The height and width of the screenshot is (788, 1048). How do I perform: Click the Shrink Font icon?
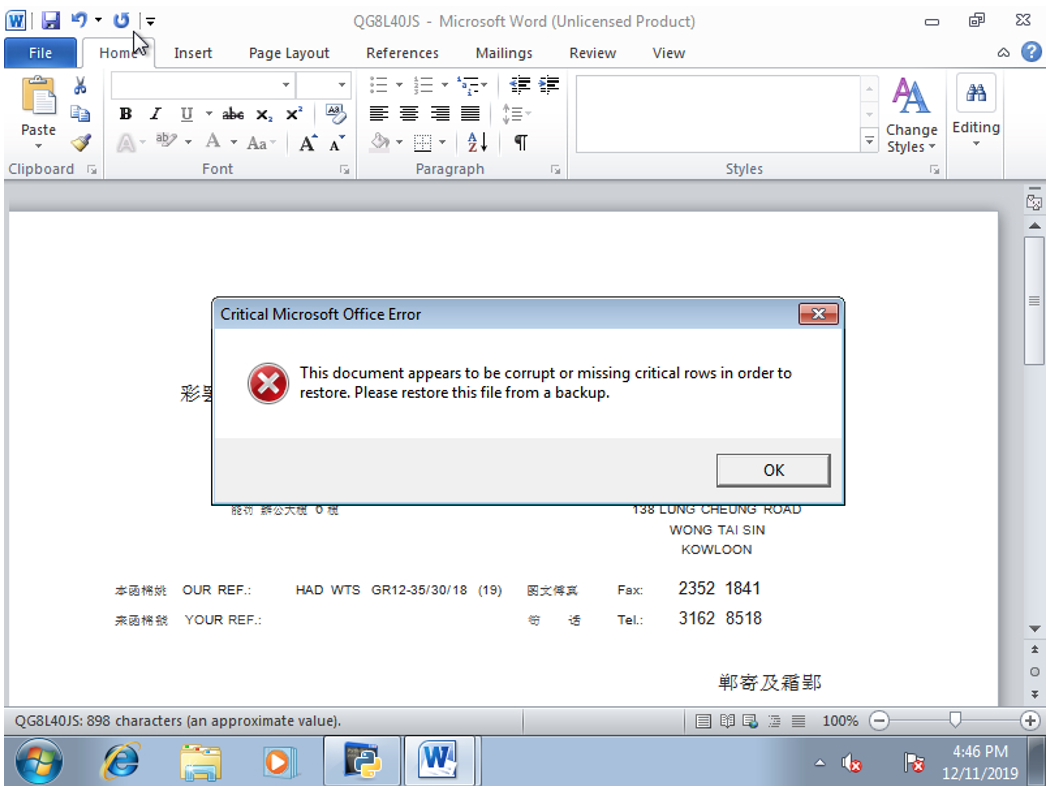point(337,143)
